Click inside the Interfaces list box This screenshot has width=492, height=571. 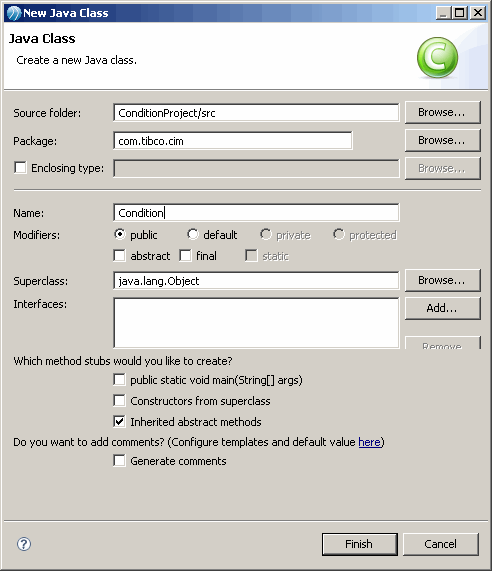point(256,323)
